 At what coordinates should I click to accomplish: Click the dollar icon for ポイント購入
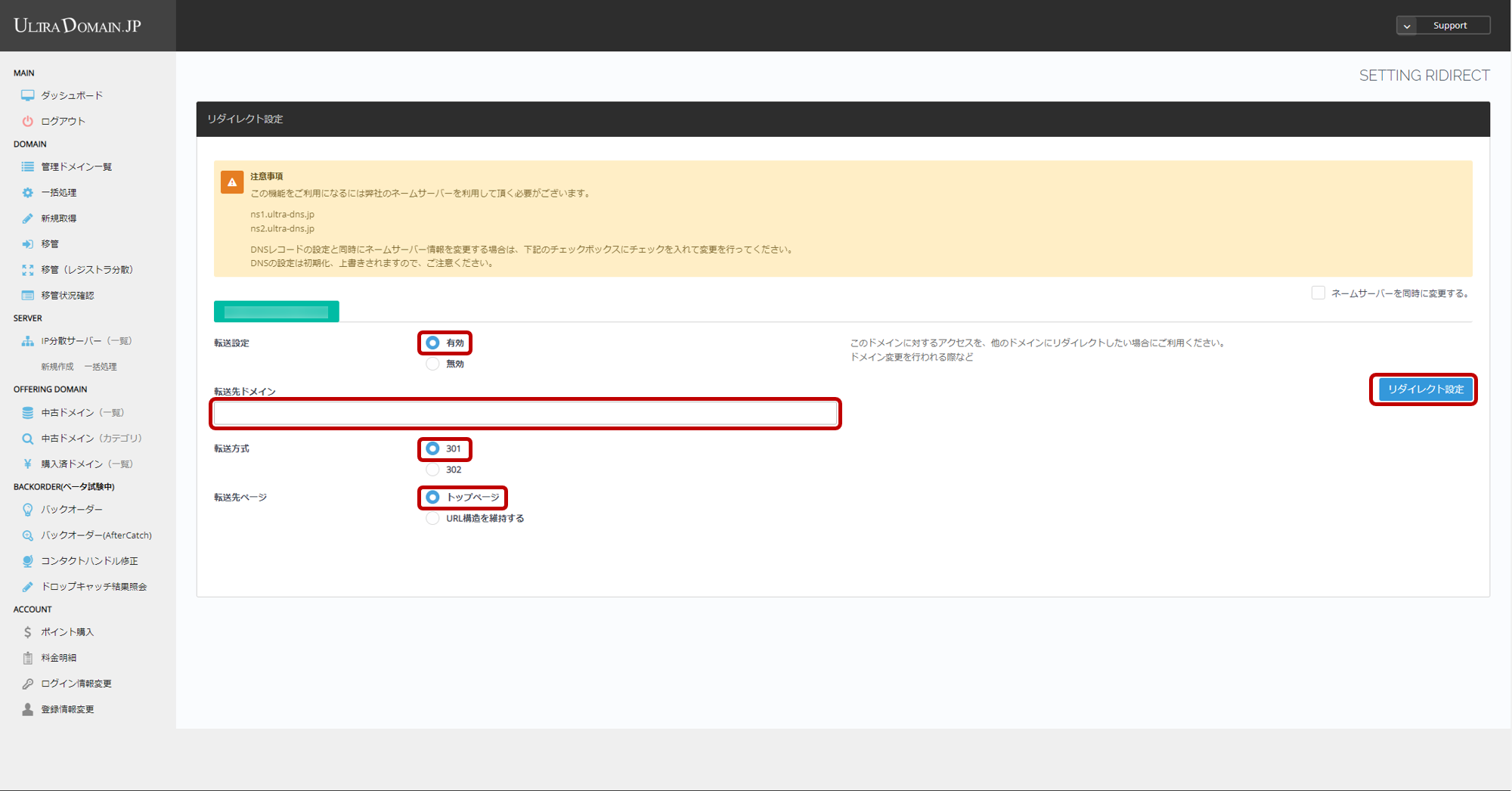pyautogui.click(x=28, y=632)
